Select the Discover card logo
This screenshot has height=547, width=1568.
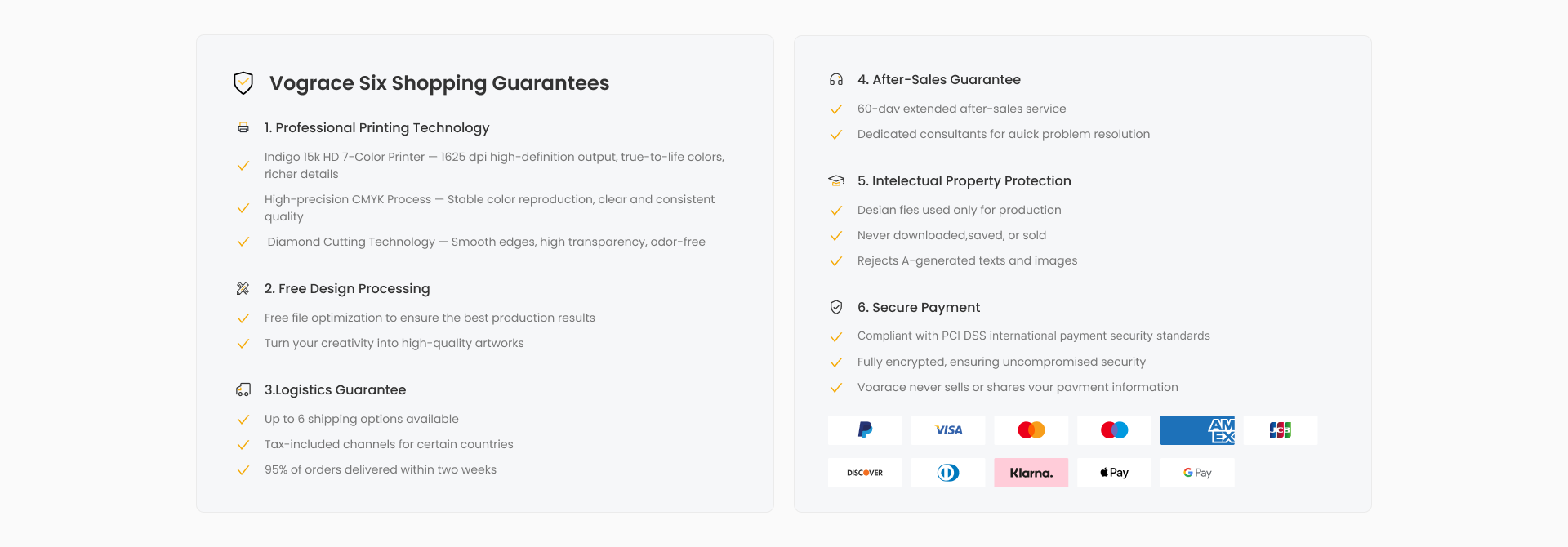865,473
